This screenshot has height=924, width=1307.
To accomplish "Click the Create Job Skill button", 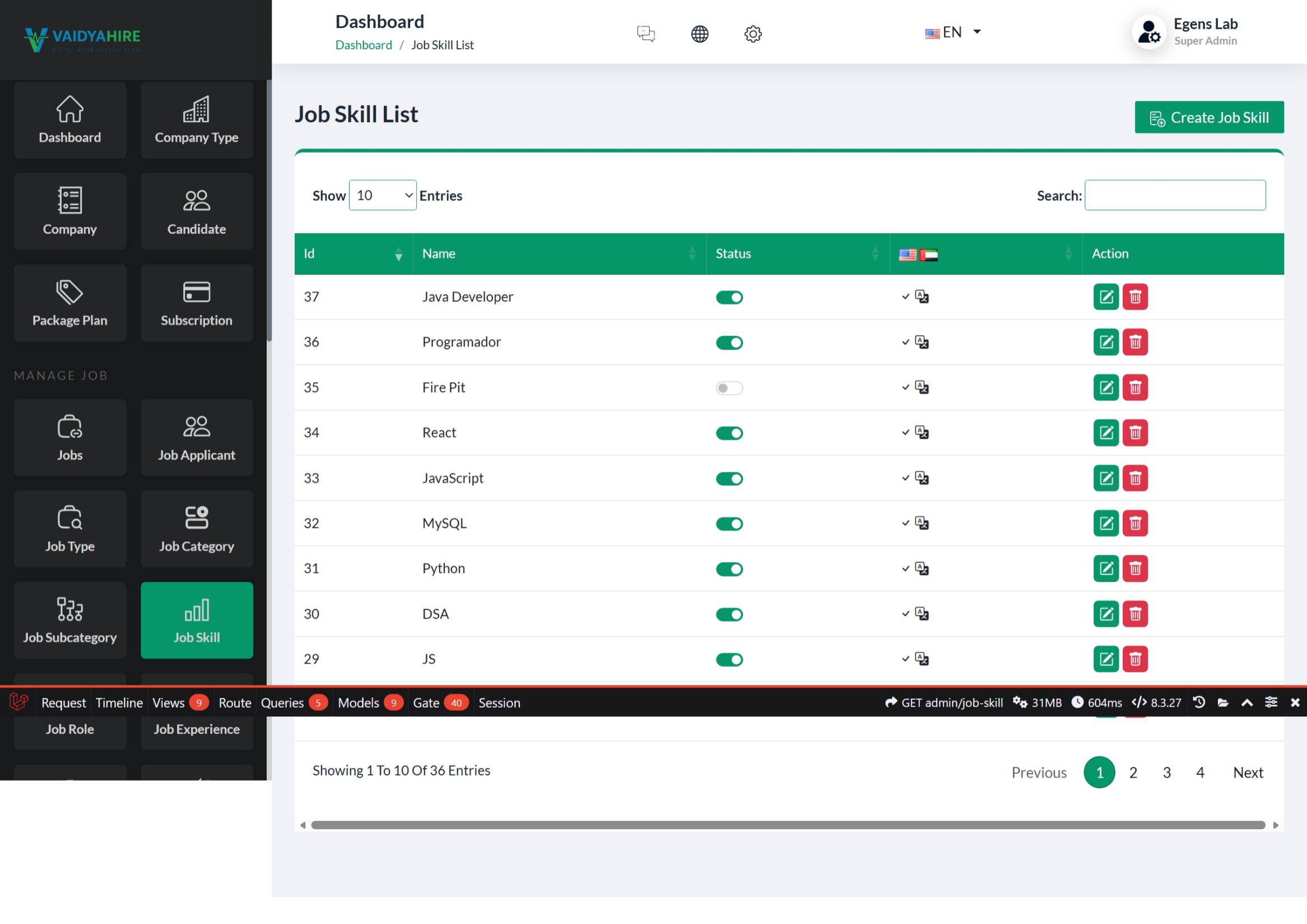I will pyautogui.click(x=1208, y=117).
